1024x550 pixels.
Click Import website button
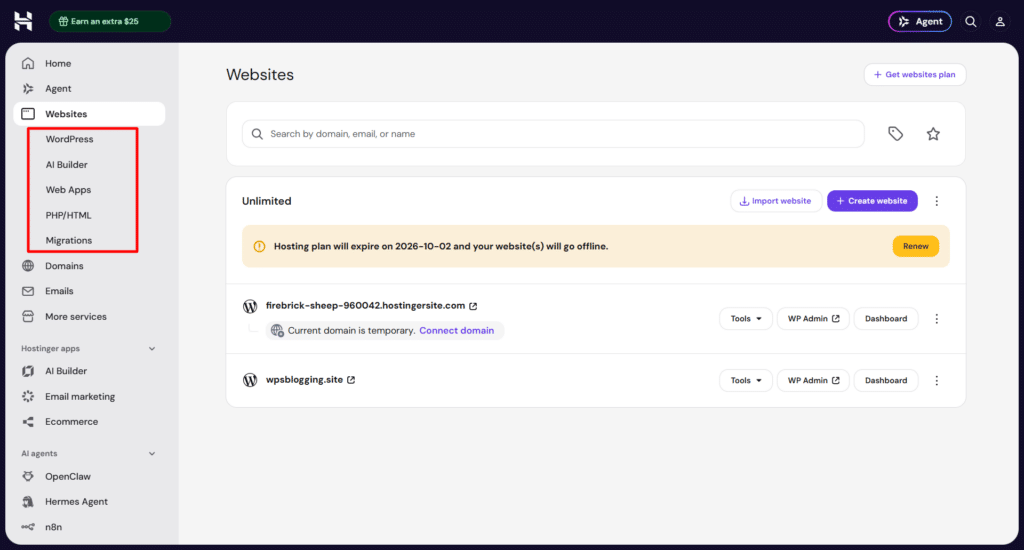[x=776, y=201]
